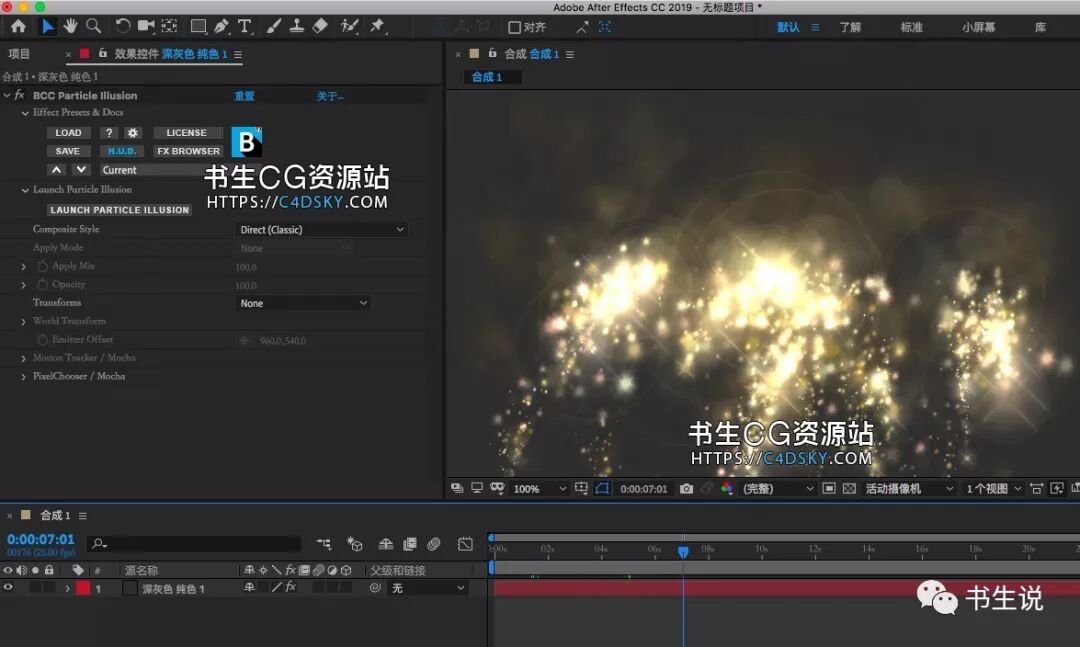Pick the Brush tool from the toolbar
Screen dimensions: 1080x647
272,26
